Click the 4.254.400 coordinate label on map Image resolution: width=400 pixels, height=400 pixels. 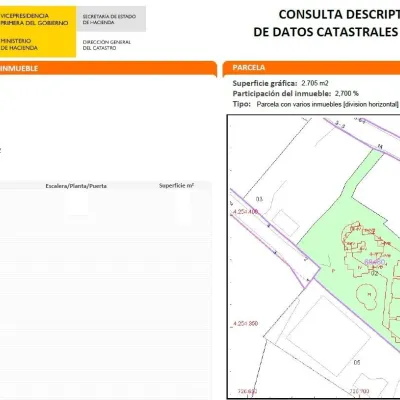click(246, 212)
